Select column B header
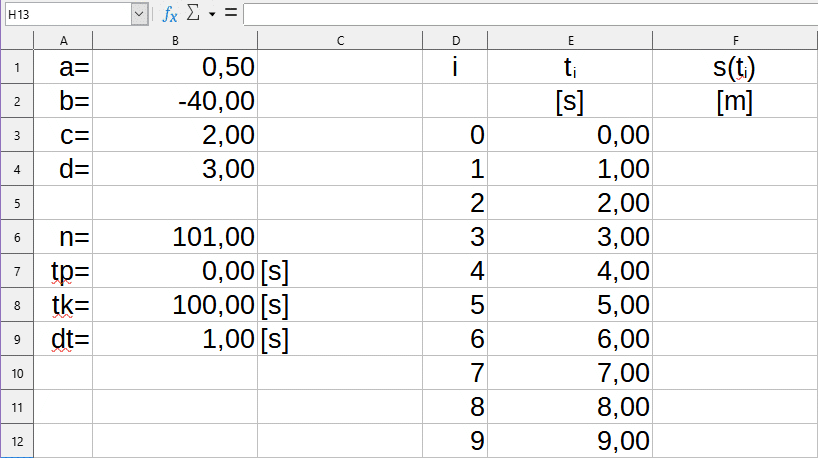 coord(175,40)
